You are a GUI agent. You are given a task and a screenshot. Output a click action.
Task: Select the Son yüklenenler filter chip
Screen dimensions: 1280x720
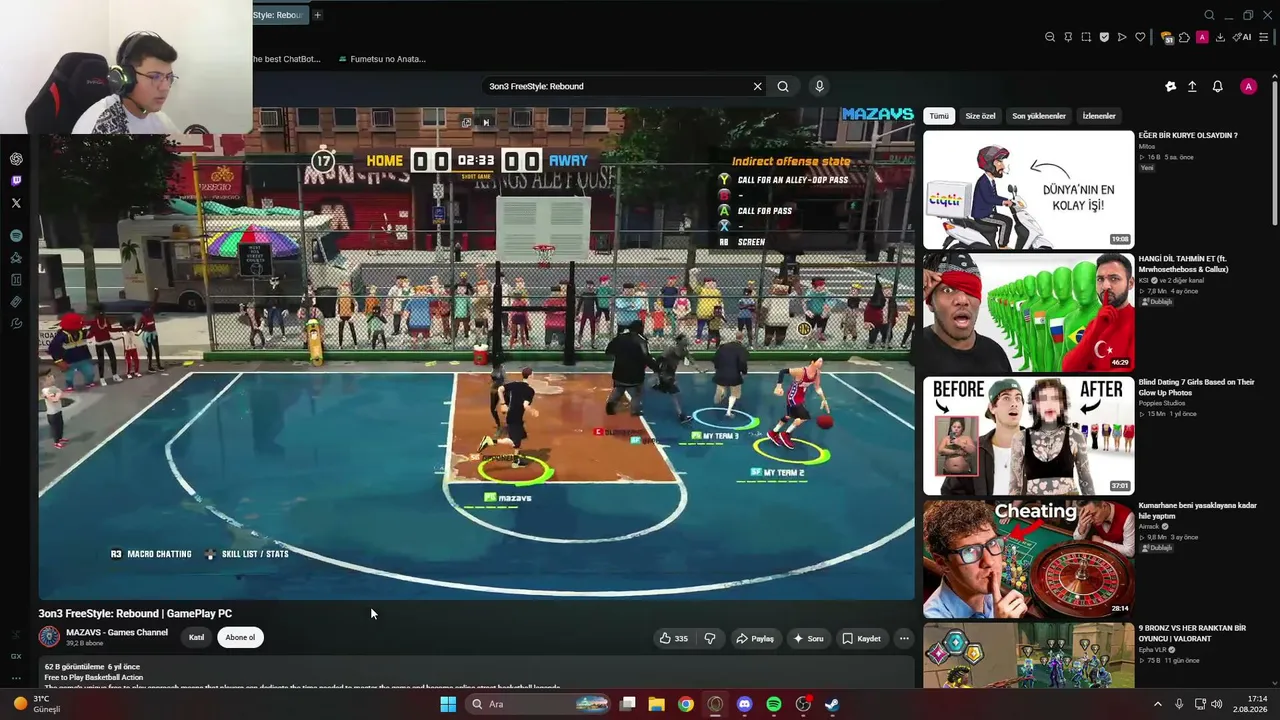click(1039, 116)
